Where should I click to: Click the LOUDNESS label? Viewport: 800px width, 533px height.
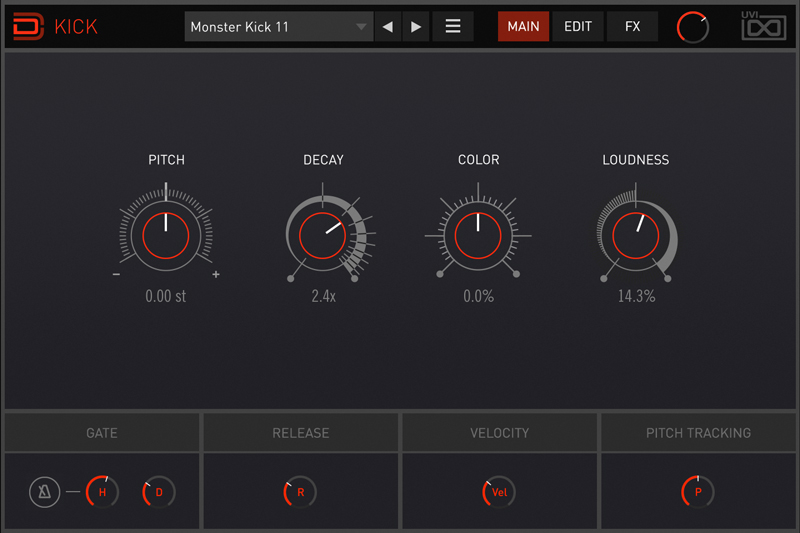pyautogui.click(x=636, y=160)
